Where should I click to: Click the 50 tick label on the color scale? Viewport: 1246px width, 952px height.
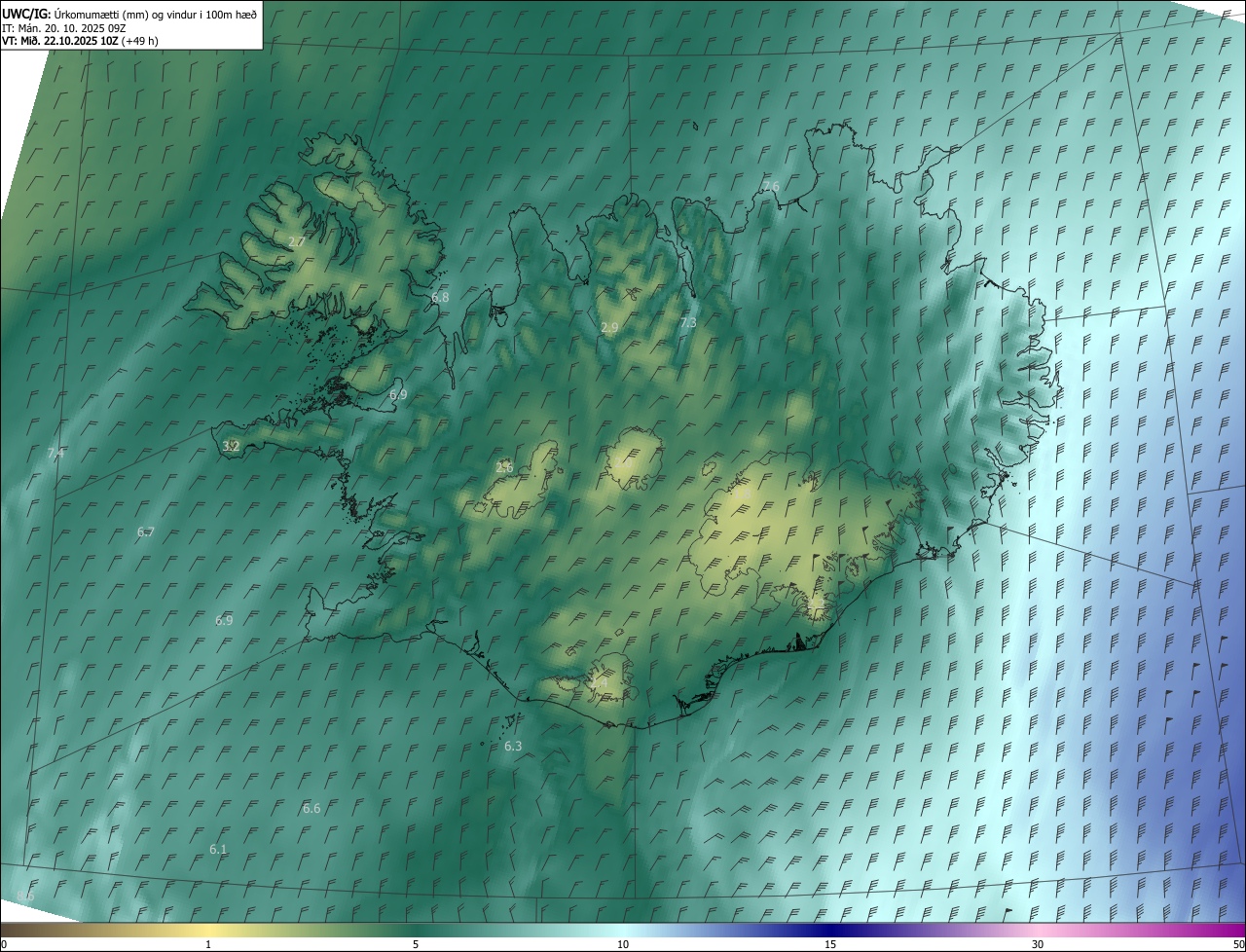[1238, 944]
